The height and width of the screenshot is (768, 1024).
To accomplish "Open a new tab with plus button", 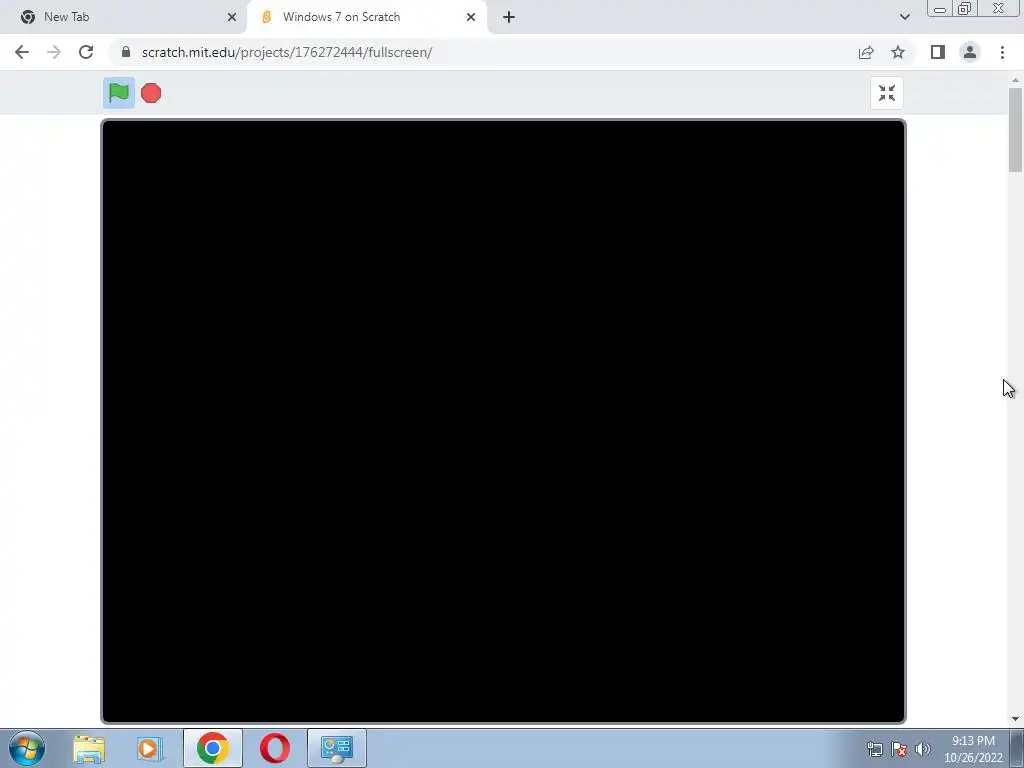I will 509,17.
